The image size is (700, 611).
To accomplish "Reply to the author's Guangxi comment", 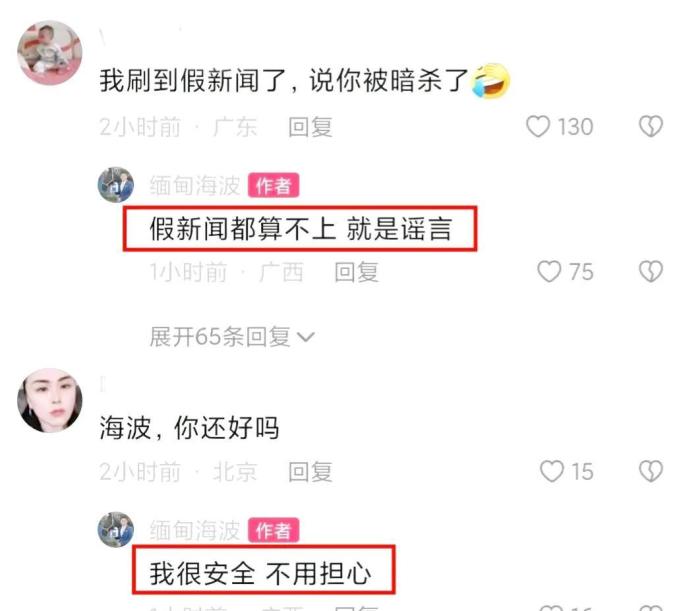I will 357,272.
